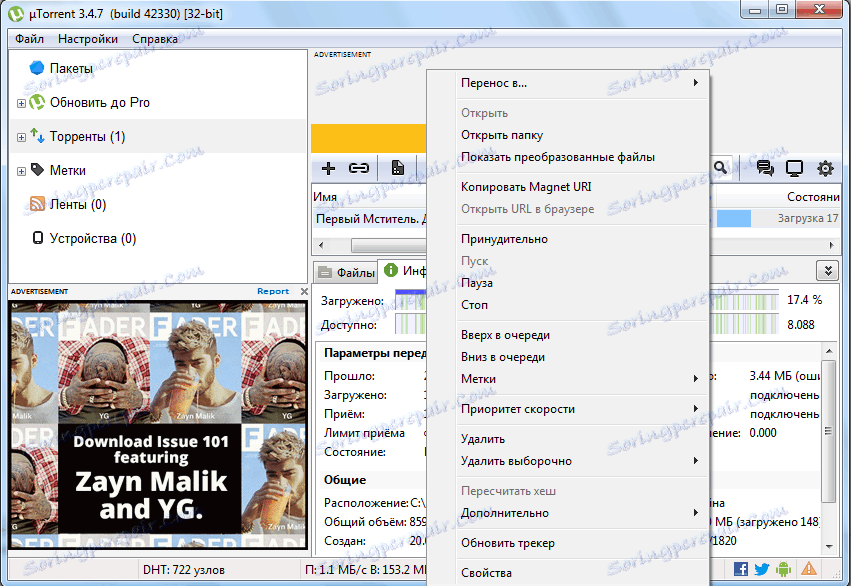Click the Add Torrent from URL link icon

(359, 168)
